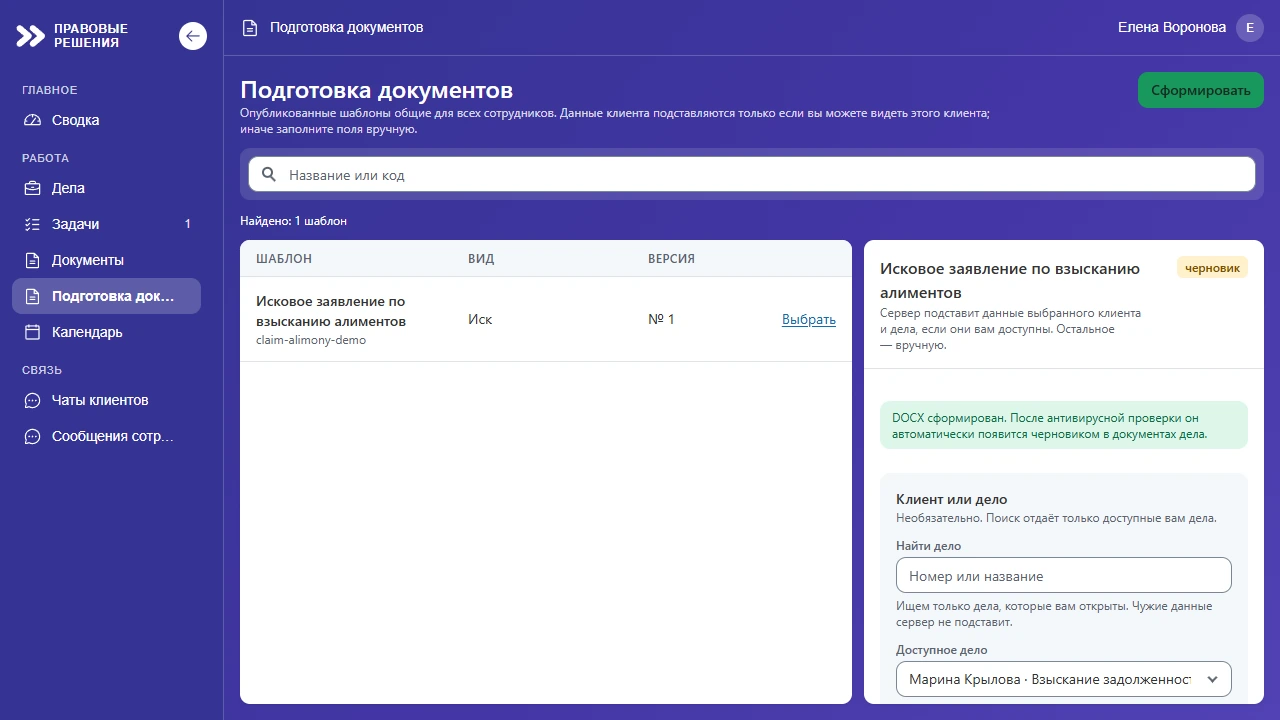Go to Дела section

[x=106, y=188]
